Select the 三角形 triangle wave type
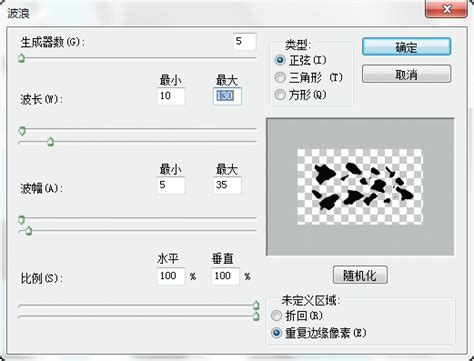 pyautogui.click(x=280, y=78)
